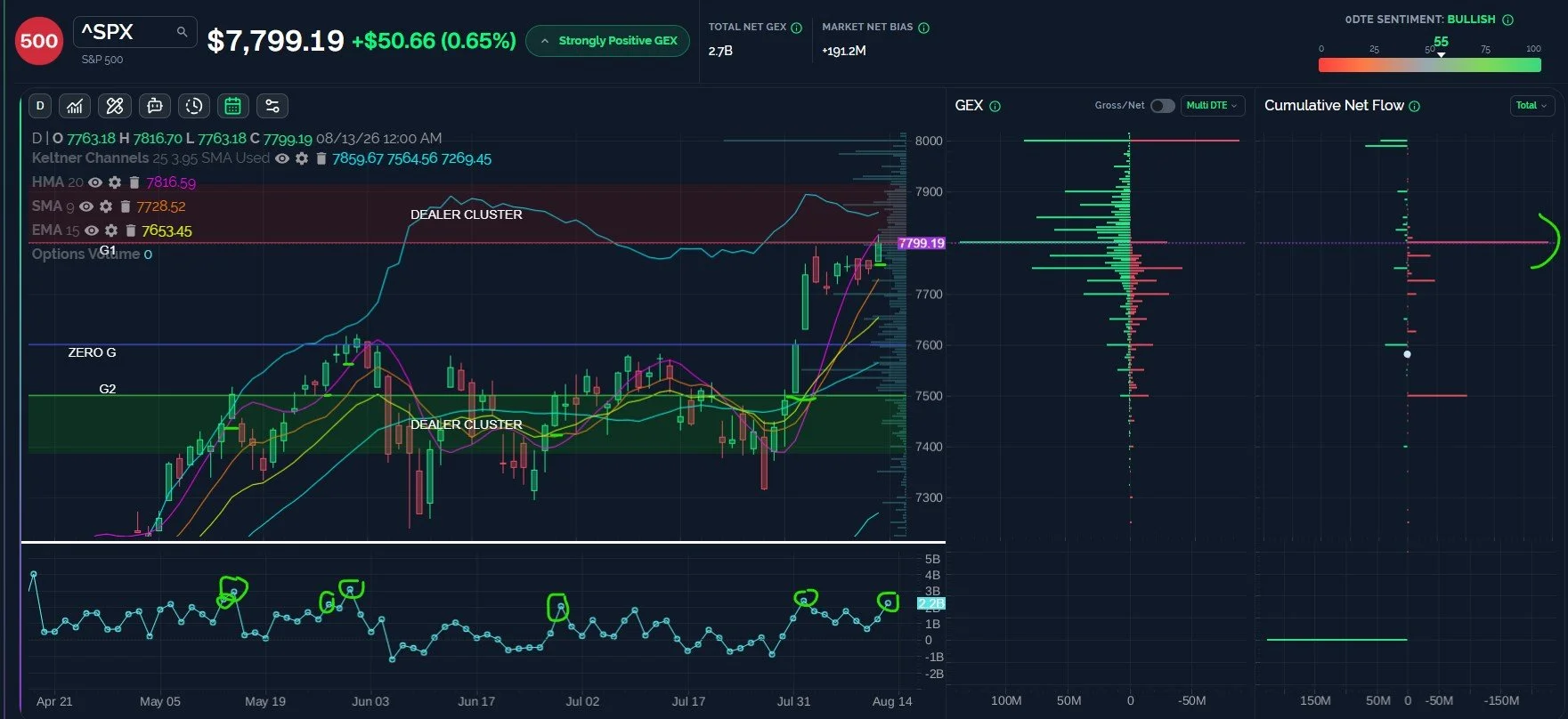Click the 7653.45 EMA value
Viewport: 1568px width, 719px height.
167,230
